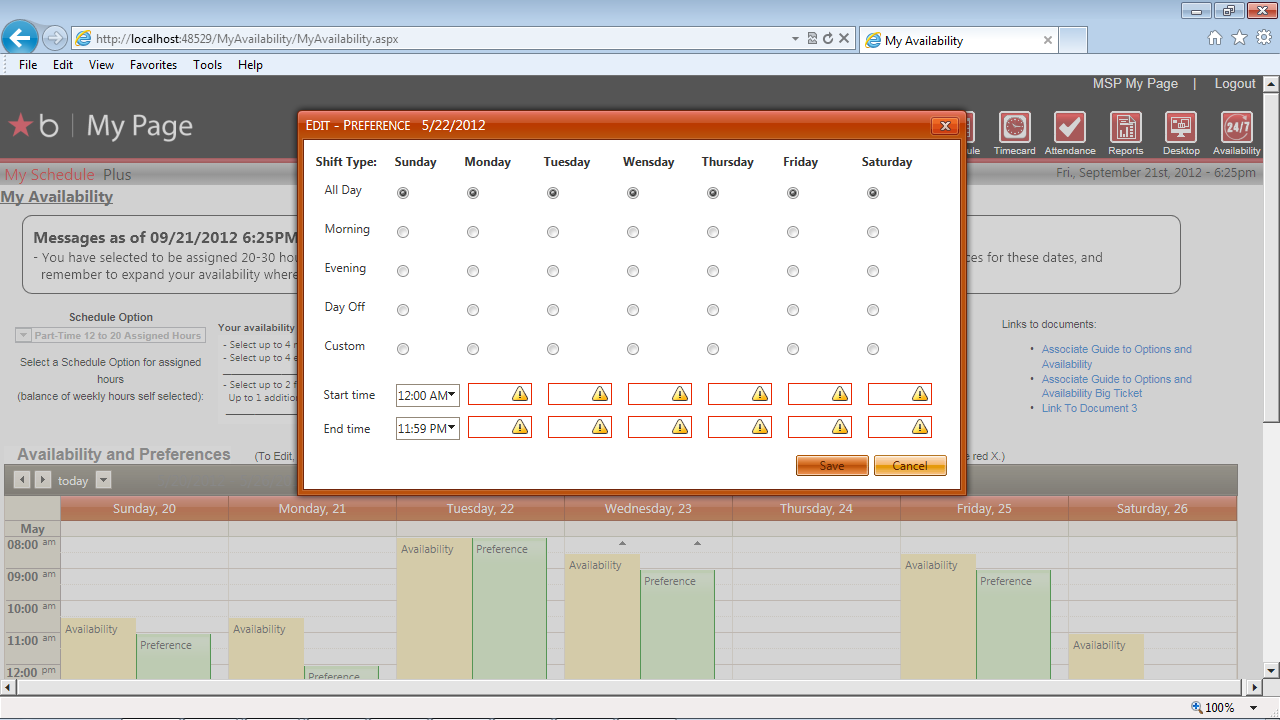Save the preference changes

coord(832,466)
